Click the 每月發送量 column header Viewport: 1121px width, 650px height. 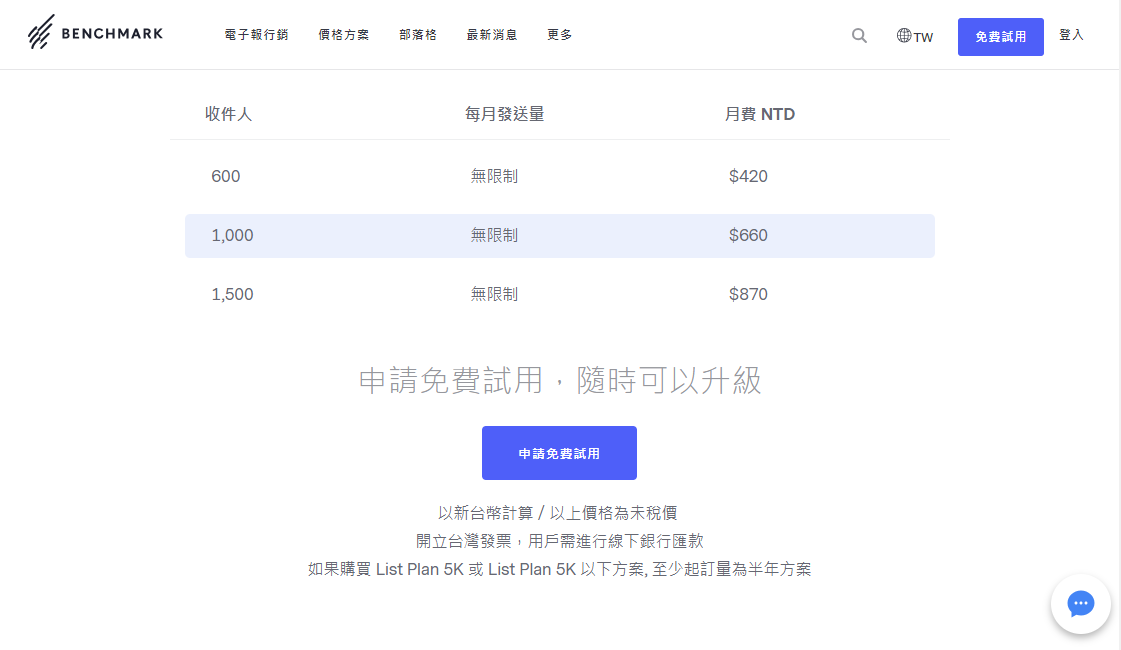point(505,114)
